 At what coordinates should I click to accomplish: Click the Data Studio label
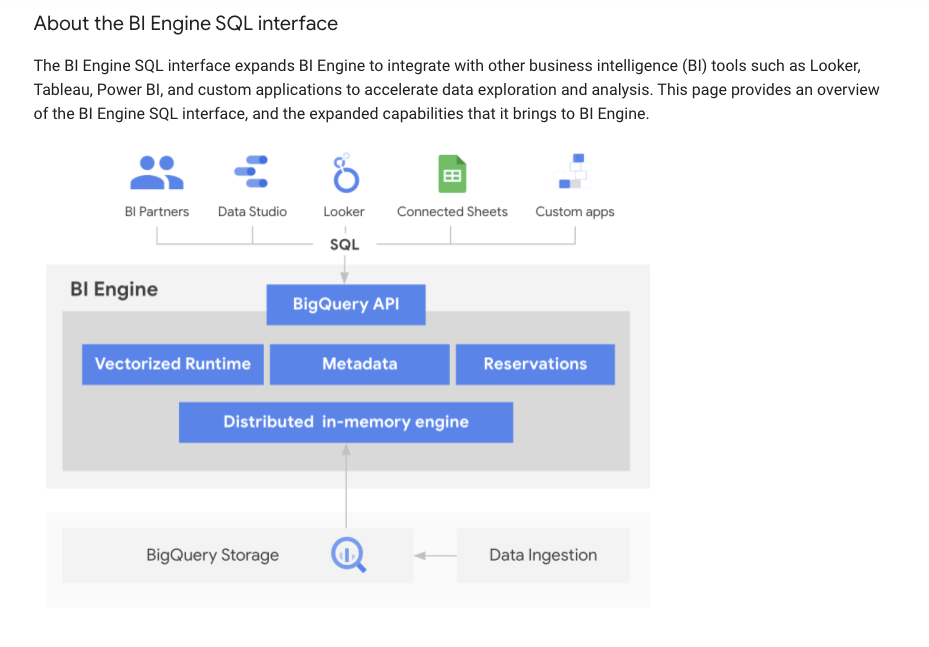pos(252,212)
